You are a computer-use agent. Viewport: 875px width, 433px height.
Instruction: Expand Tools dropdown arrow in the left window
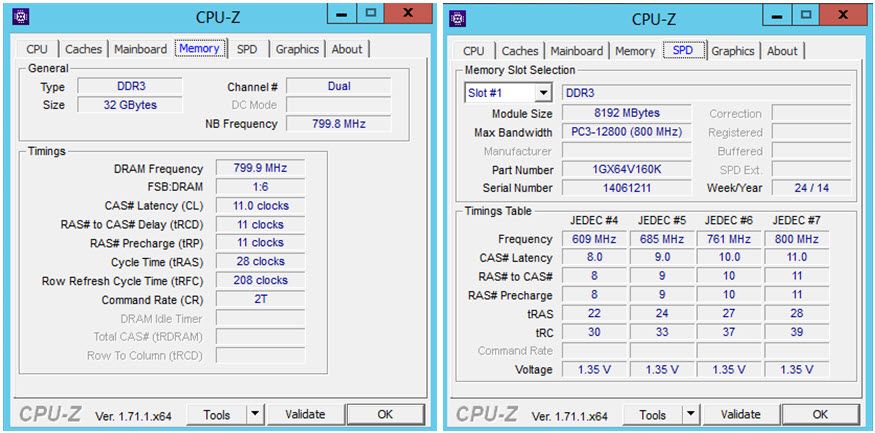pos(254,415)
